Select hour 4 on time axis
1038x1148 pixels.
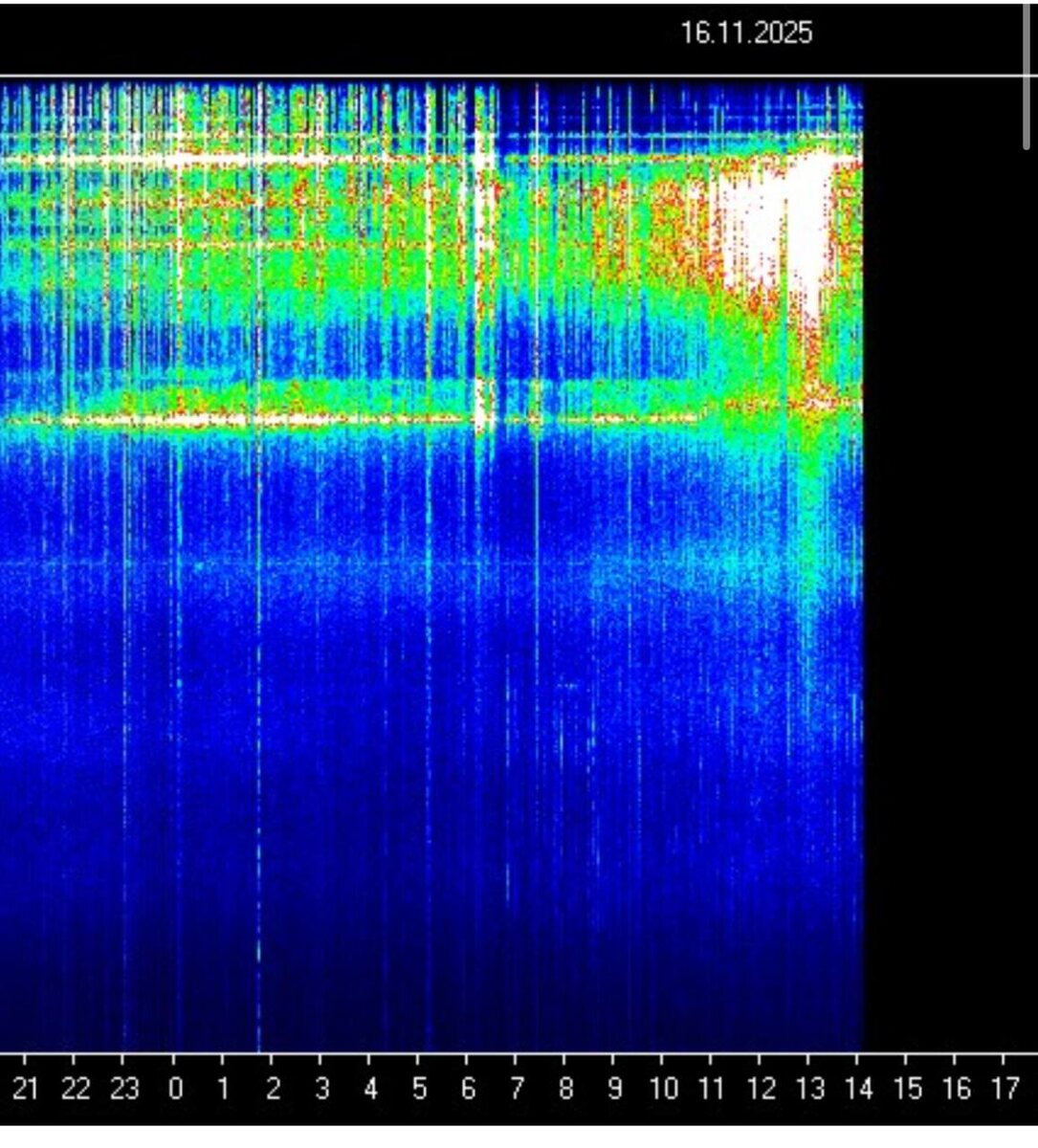[370, 1089]
